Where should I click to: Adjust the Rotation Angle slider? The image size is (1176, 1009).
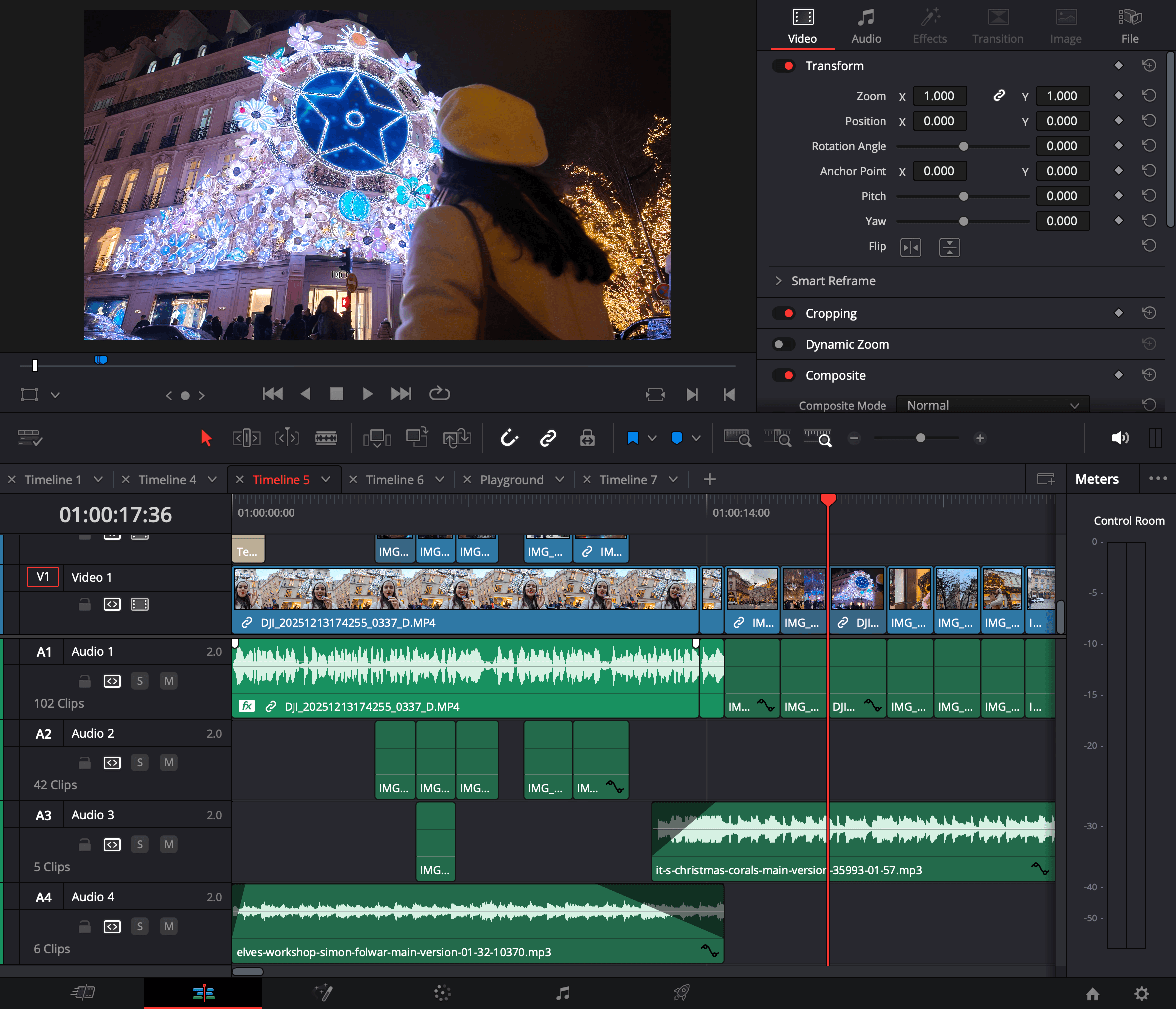tap(963, 146)
